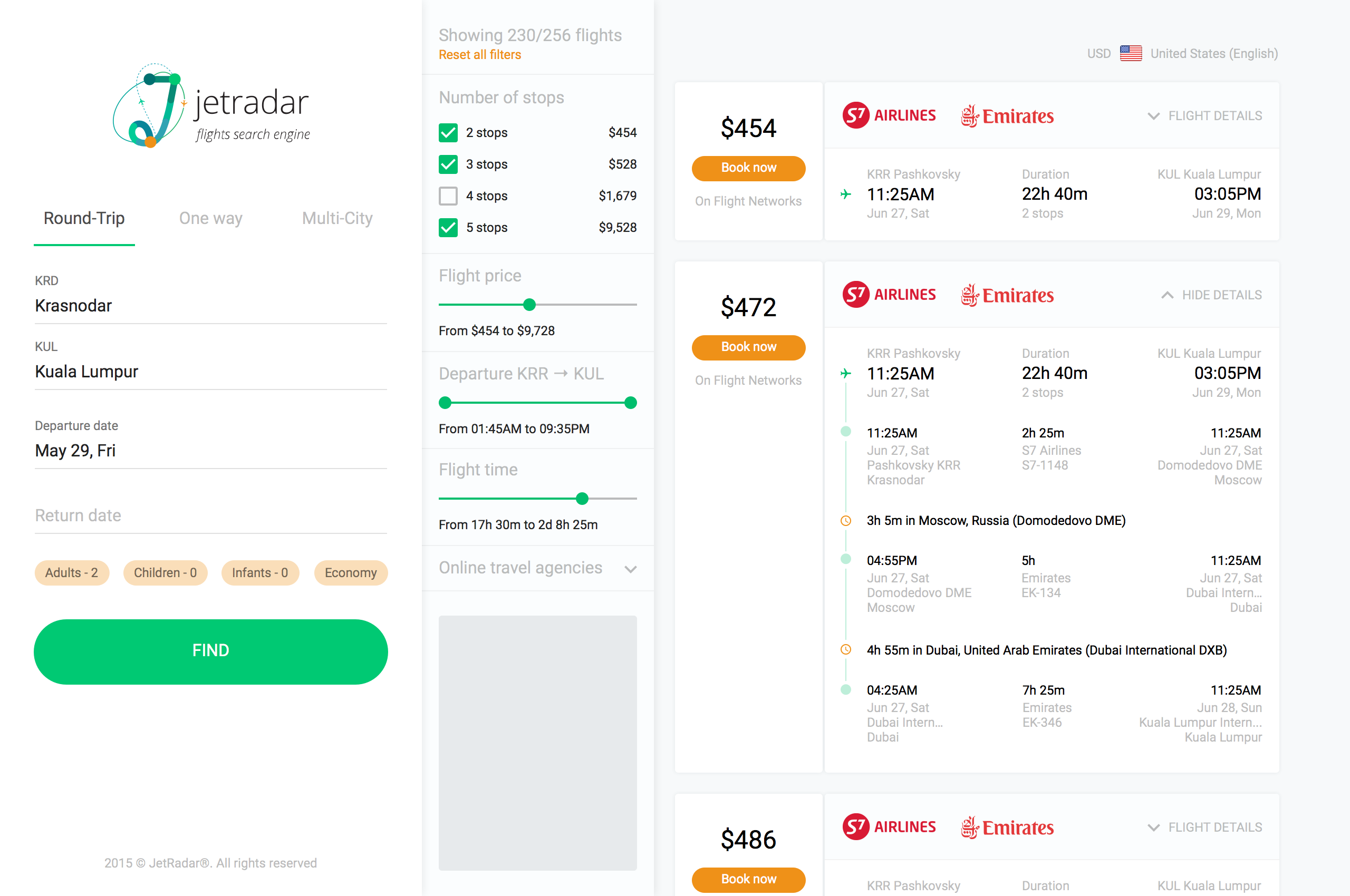The height and width of the screenshot is (896, 1350).
Task: Open the Economy class selector
Action: click(351, 572)
